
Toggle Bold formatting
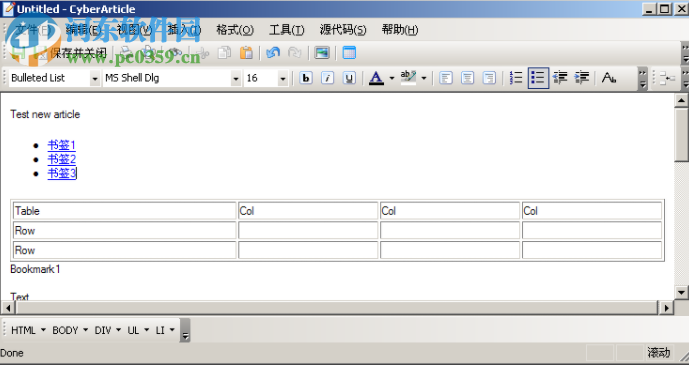point(306,78)
